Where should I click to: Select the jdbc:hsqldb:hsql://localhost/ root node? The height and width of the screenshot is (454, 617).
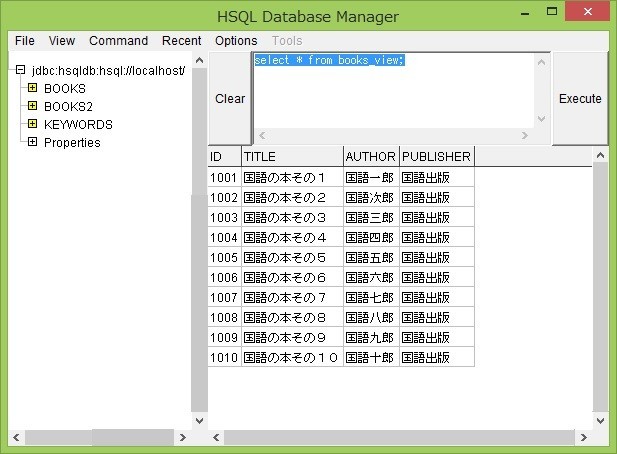point(109,71)
